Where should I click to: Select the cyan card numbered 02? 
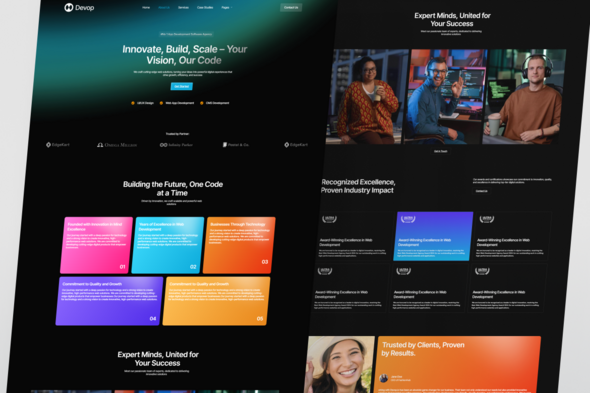click(x=167, y=245)
